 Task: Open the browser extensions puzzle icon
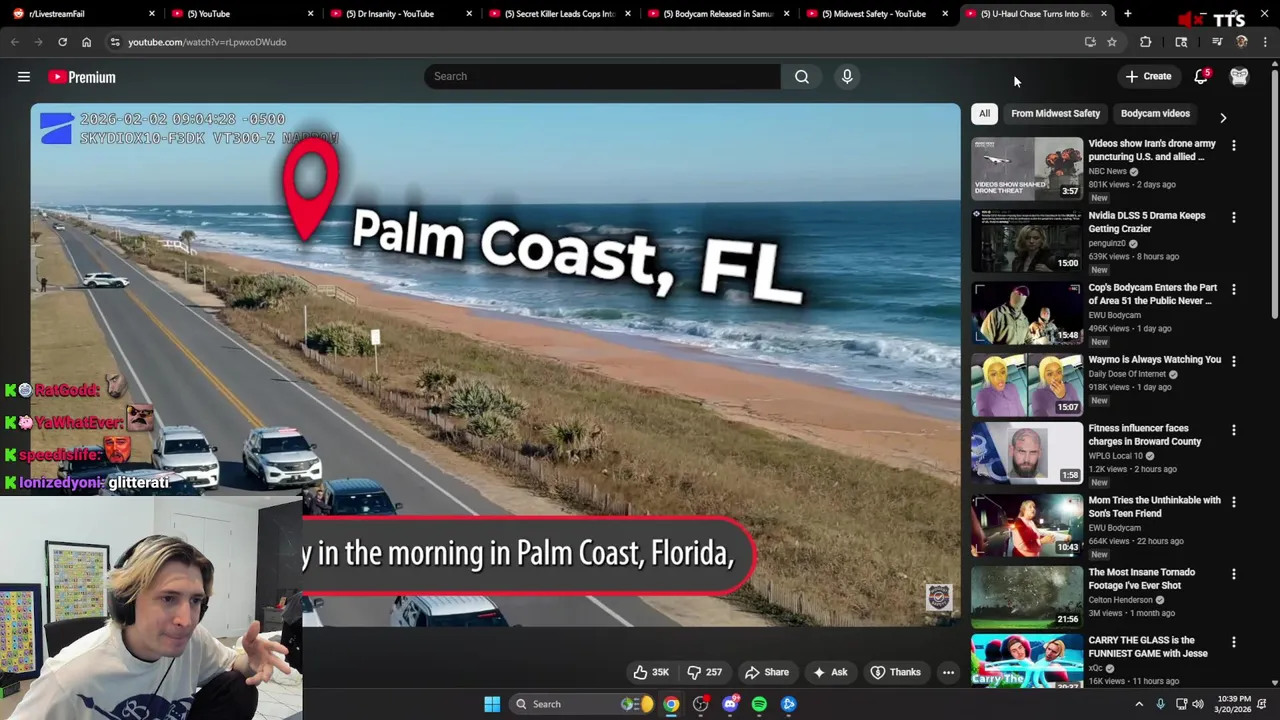1146,42
